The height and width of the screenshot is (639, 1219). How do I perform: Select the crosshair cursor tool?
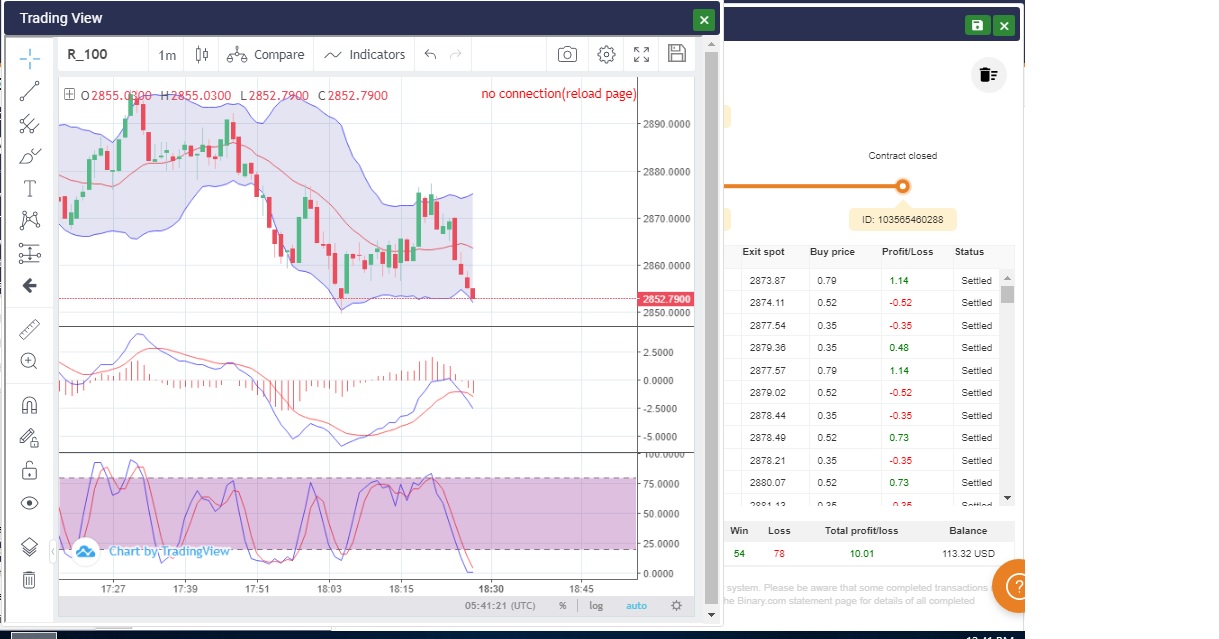(x=30, y=58)
